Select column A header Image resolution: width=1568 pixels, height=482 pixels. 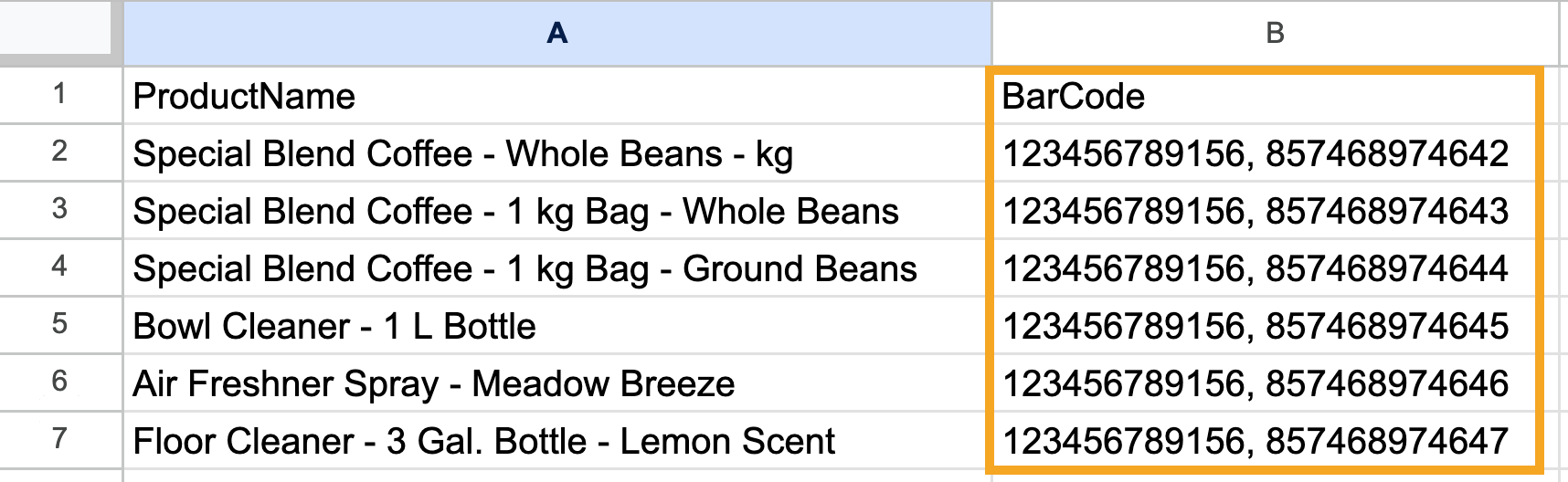pos(556,34)
